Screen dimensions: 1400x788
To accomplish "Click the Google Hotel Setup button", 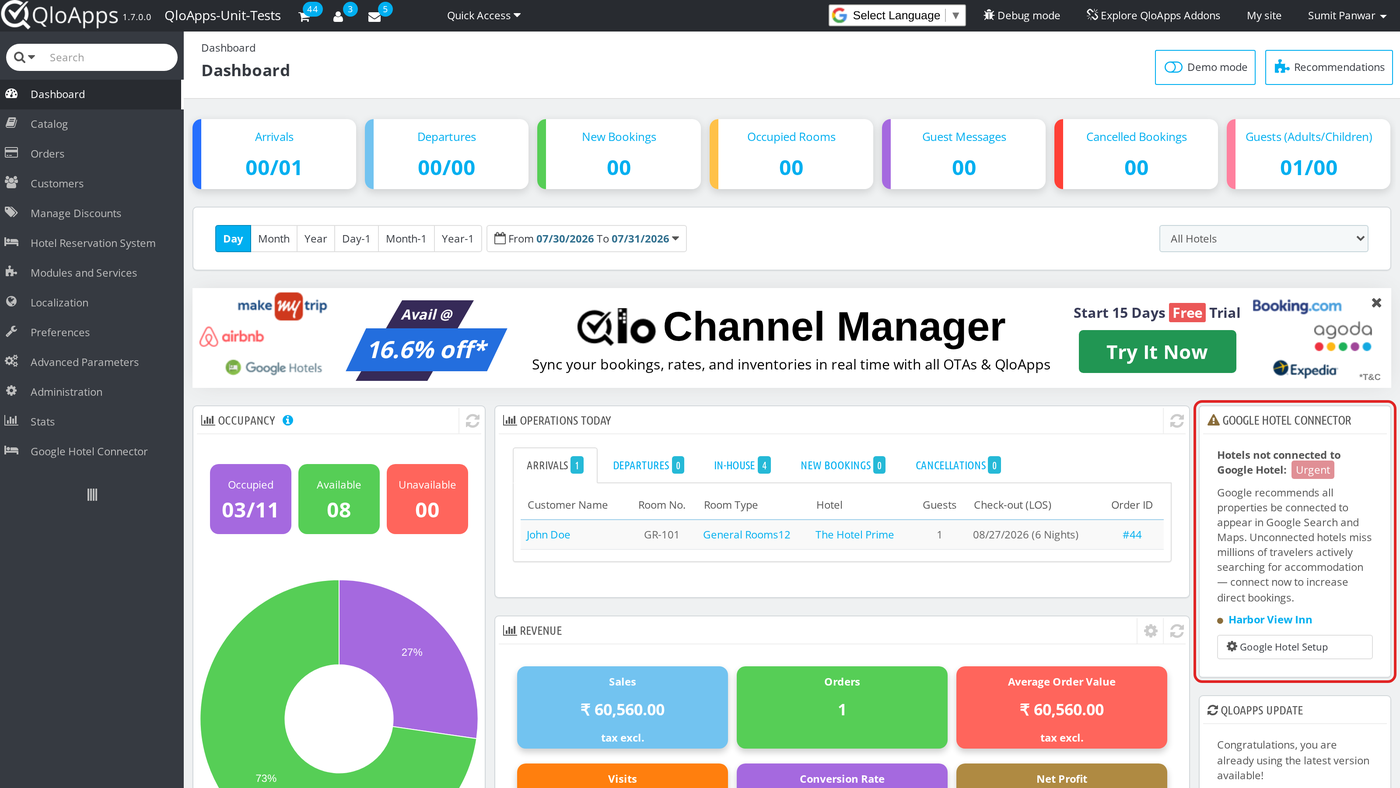I will (1294, 647).
